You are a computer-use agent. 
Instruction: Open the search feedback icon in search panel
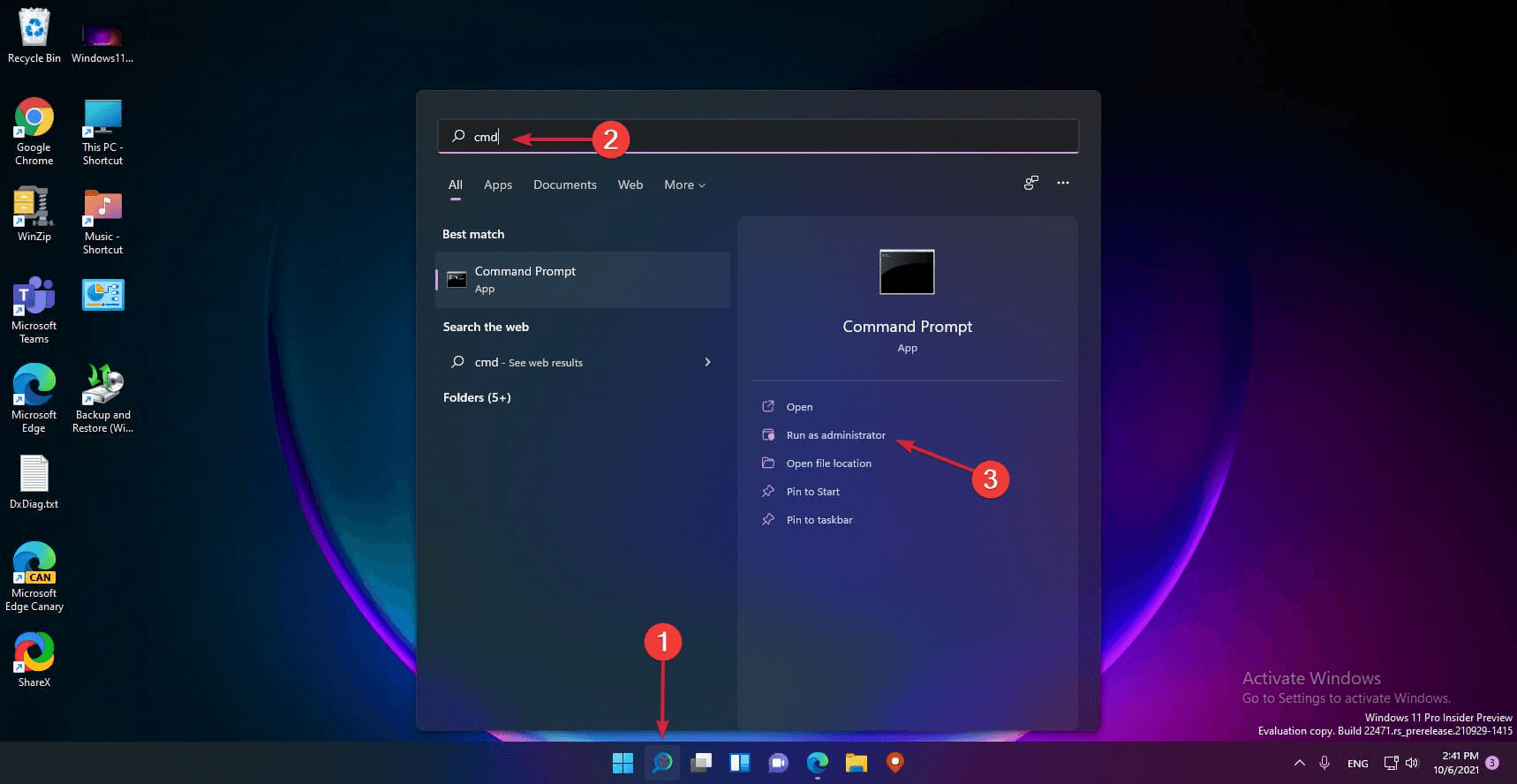click(x=1030, y=183)
